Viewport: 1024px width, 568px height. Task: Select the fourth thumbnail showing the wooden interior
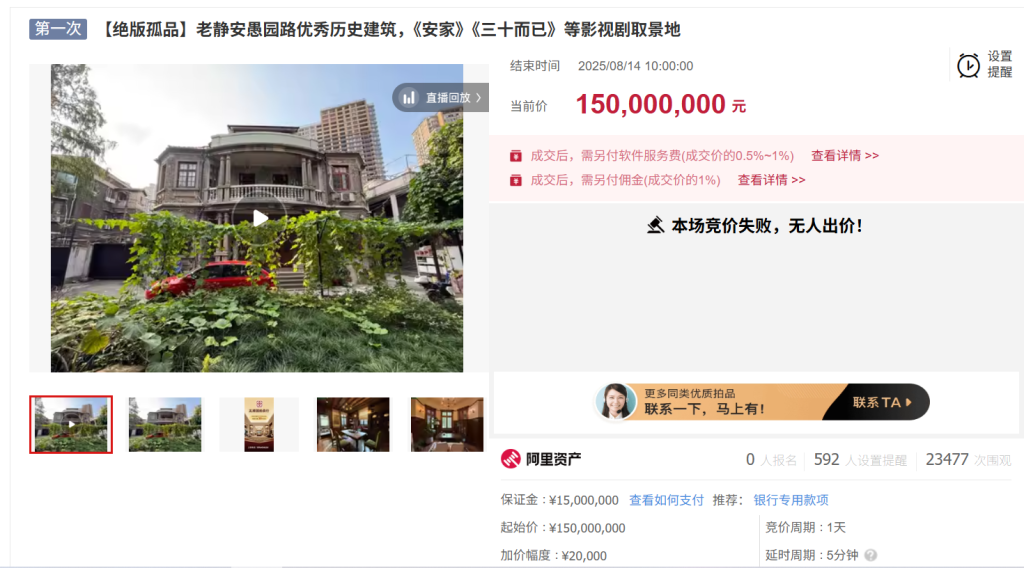353,424
